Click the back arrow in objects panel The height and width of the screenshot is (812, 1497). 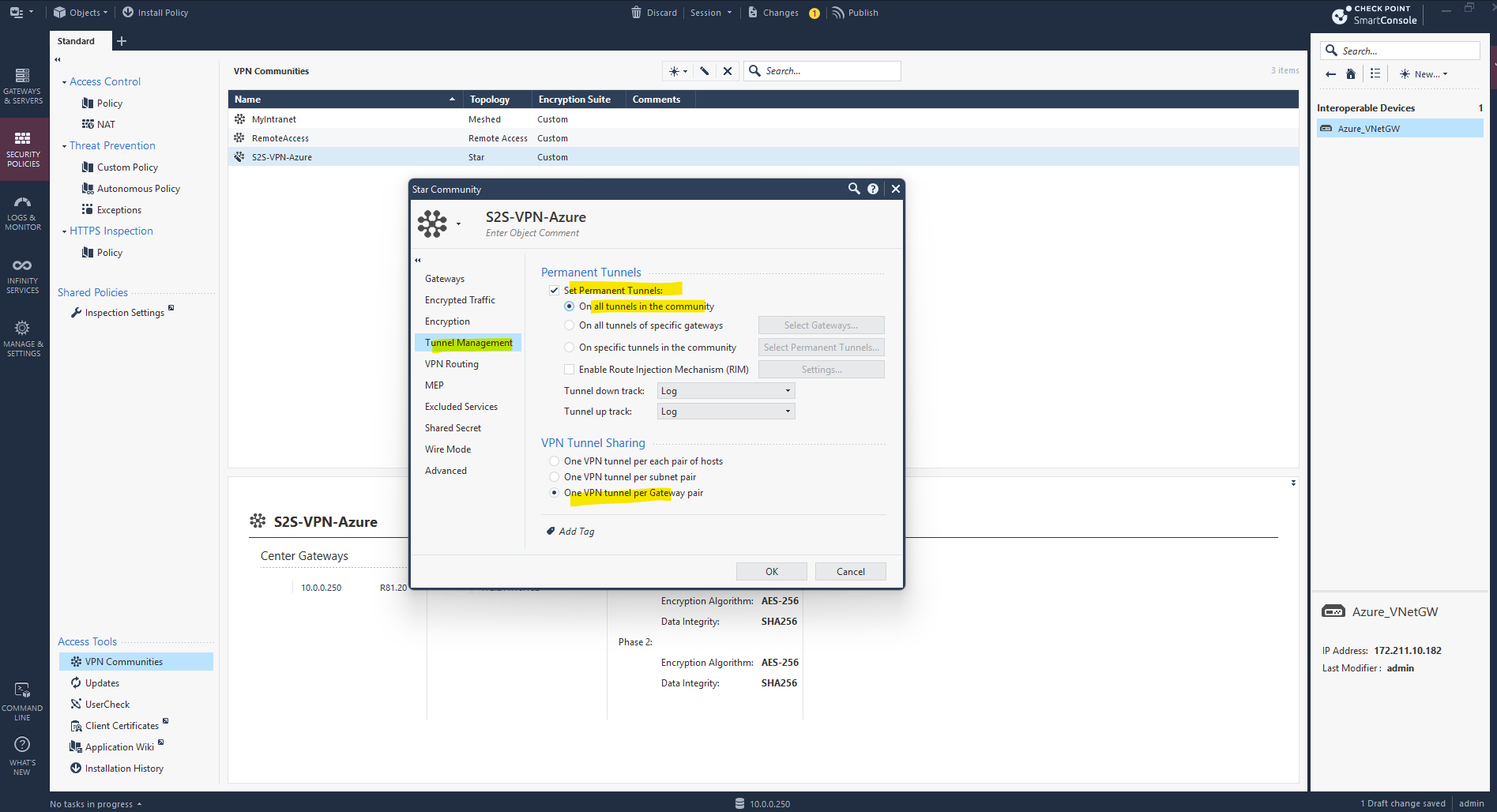pos(1330,74)
